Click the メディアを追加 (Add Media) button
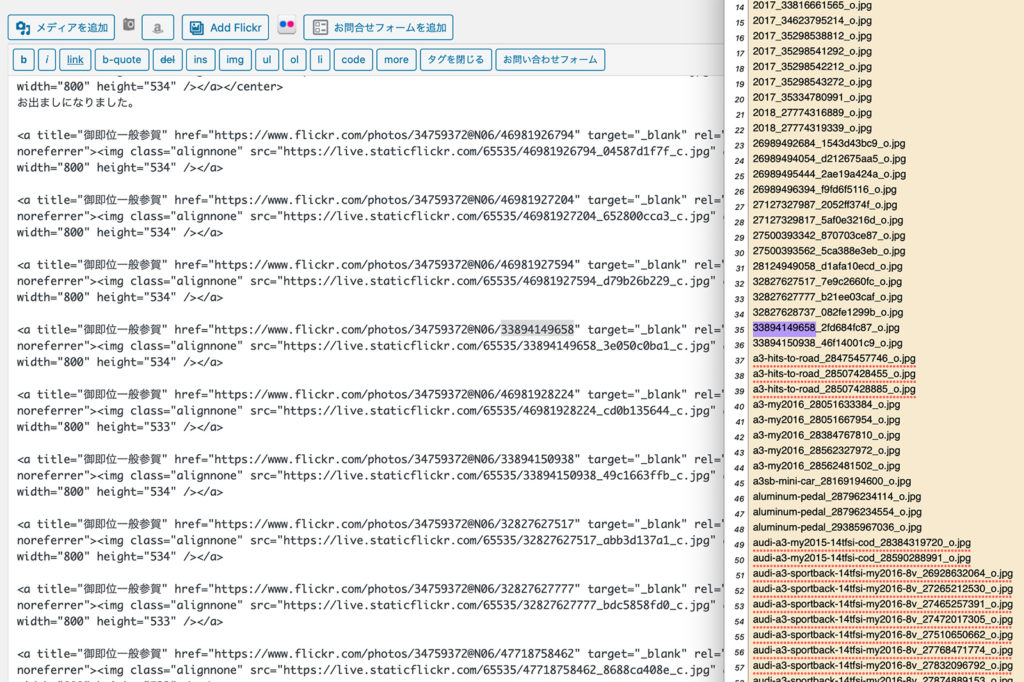The height and width of the screenshot is (682, 1024). (x=62, y=27)
